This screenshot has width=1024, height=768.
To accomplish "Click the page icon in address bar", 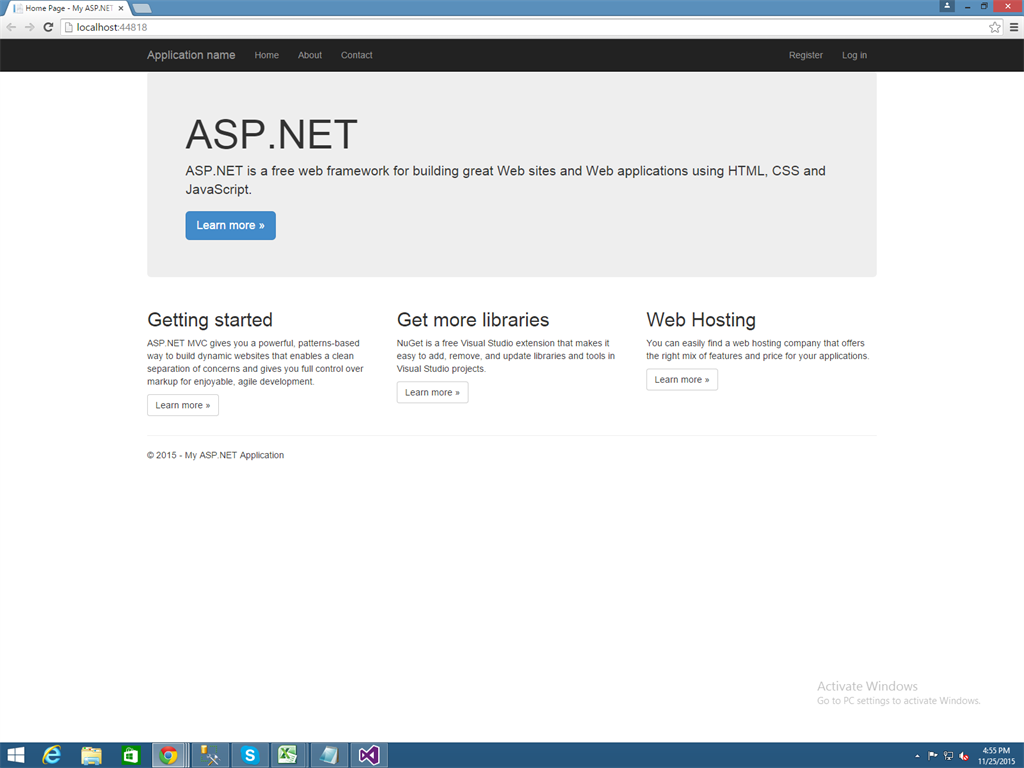I will coord(69,27).
